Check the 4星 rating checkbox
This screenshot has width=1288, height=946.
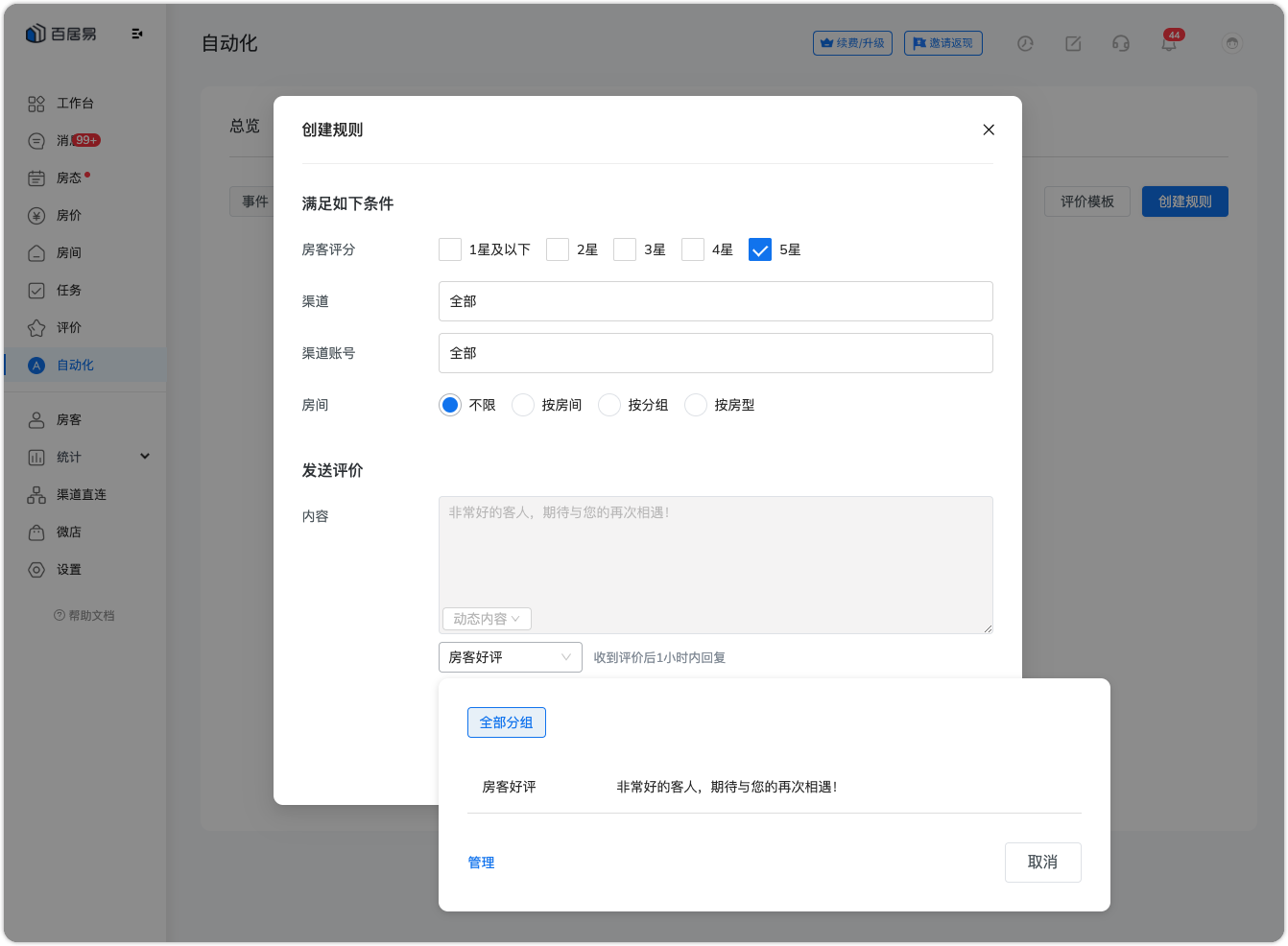tap(693, 249)
